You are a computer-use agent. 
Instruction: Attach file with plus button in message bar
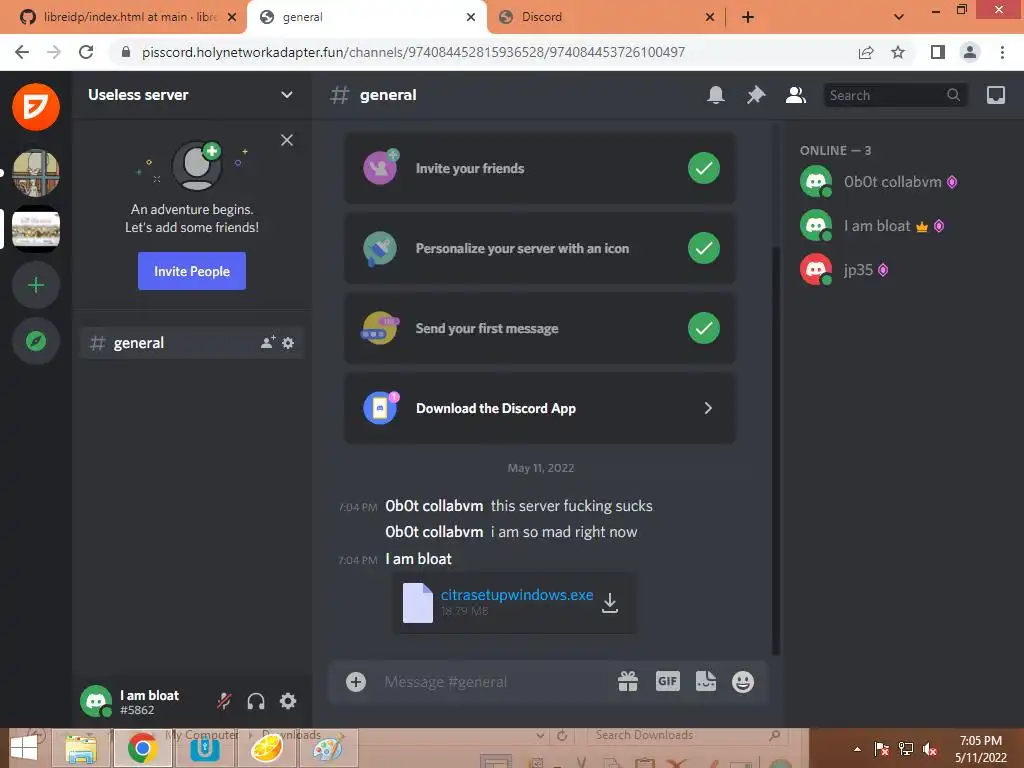(x=356, y=682)
